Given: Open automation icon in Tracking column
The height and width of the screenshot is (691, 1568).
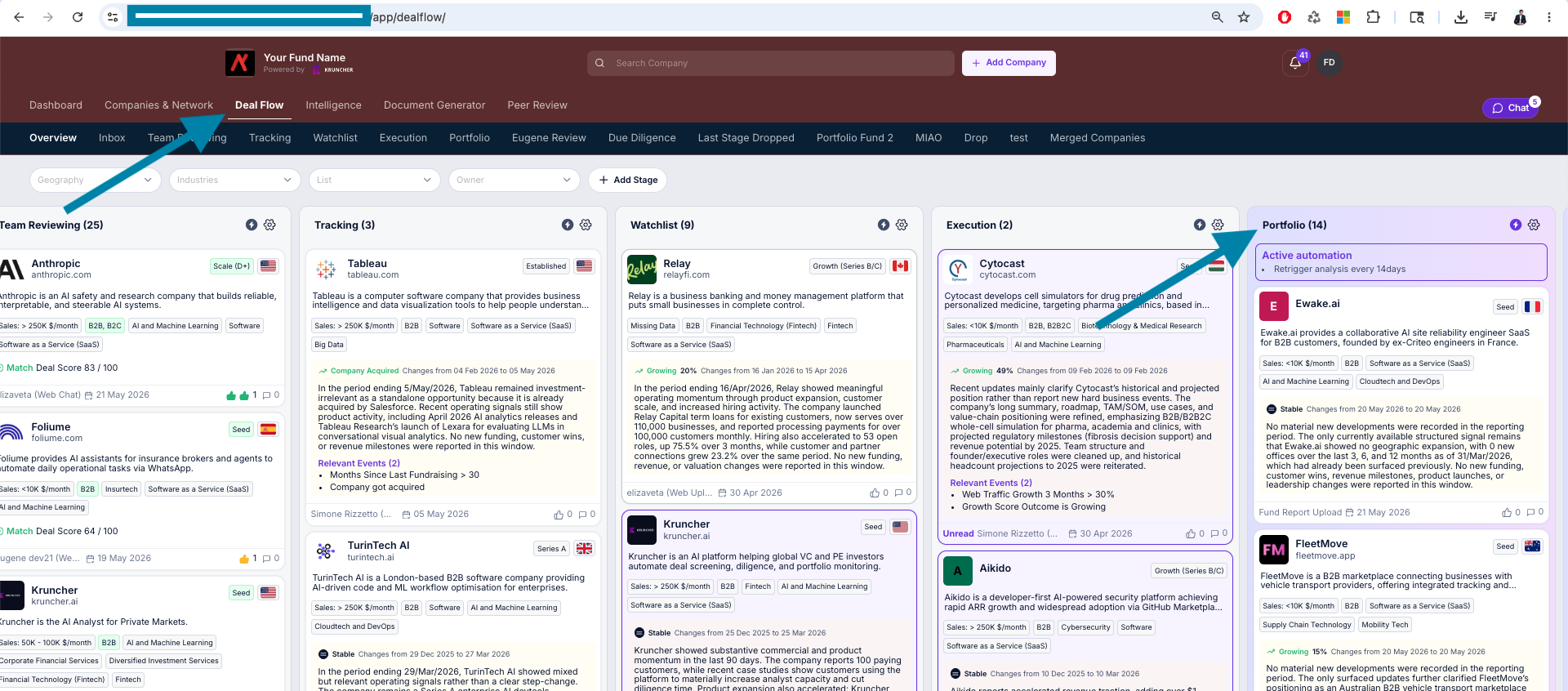Looking at the screenshot, I should 568,225.
